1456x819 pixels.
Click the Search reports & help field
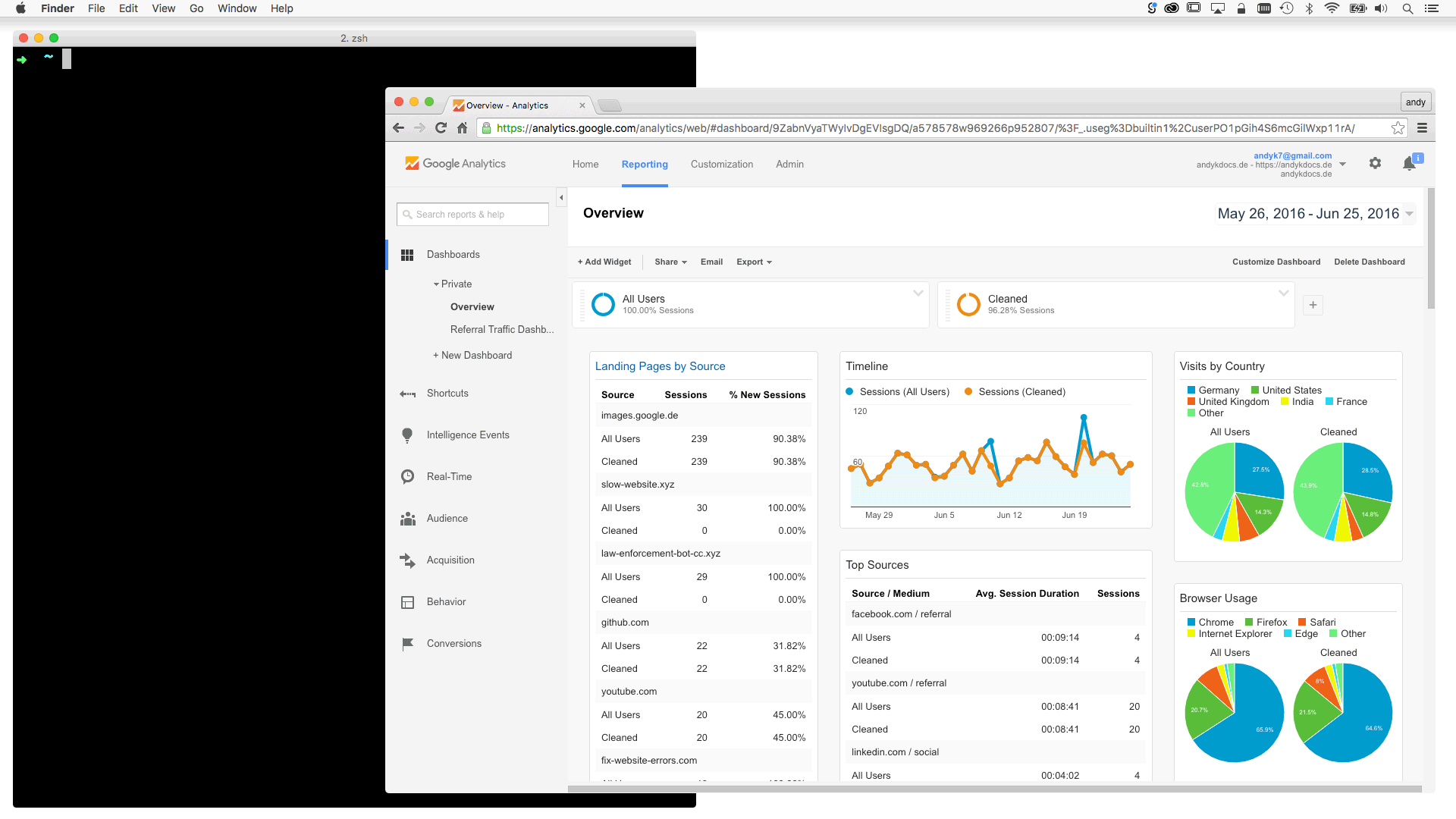(472, 215)
